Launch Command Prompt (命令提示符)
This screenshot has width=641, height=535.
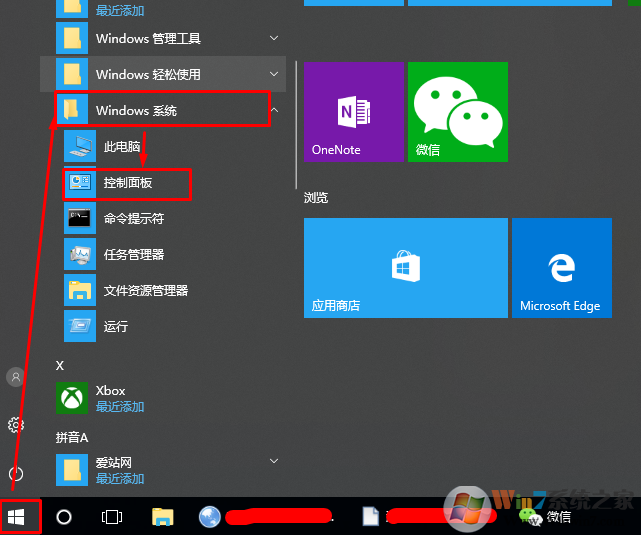tap(133, 218)
